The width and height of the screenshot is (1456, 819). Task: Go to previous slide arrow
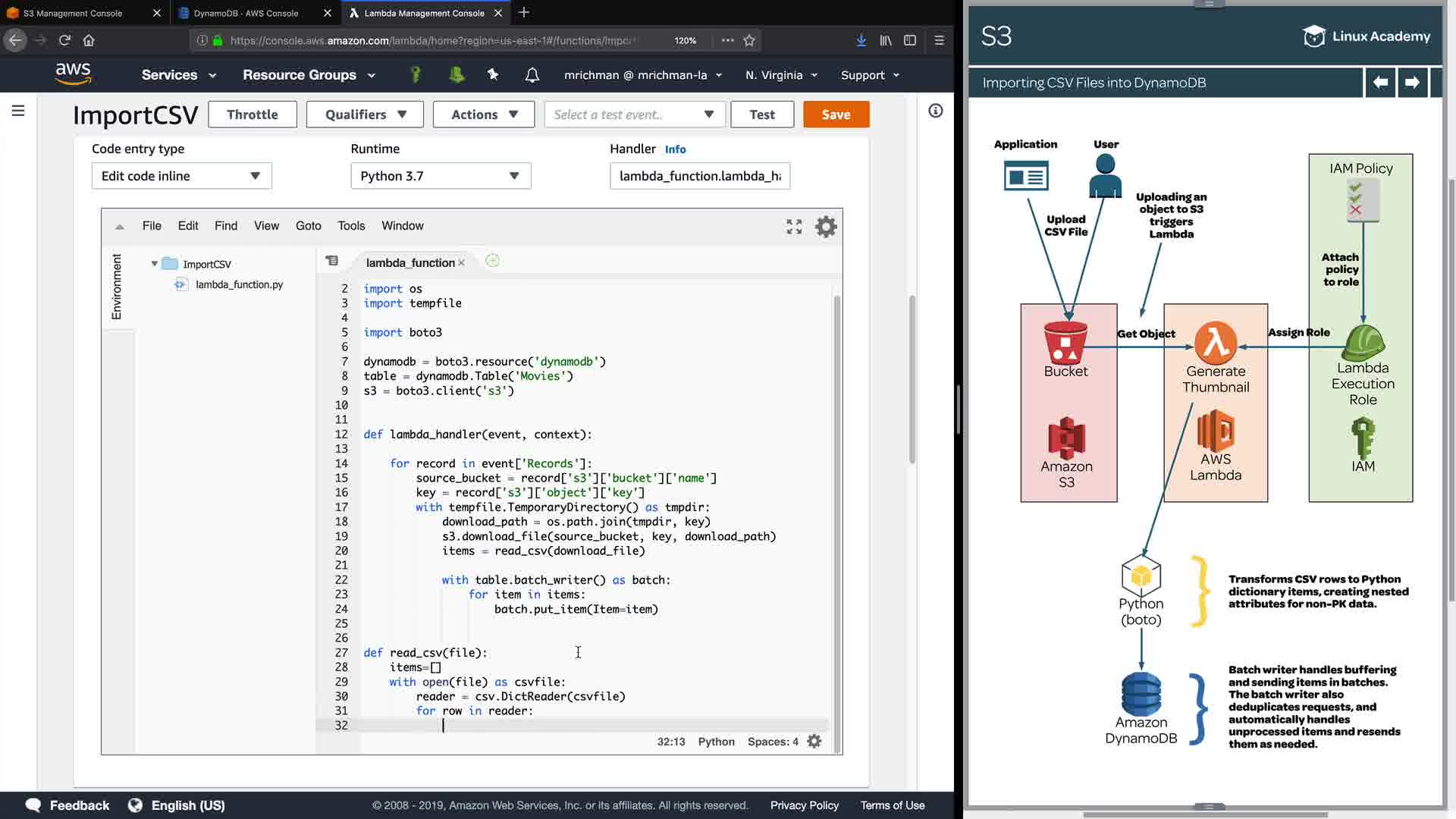[x=1380, y=83]
